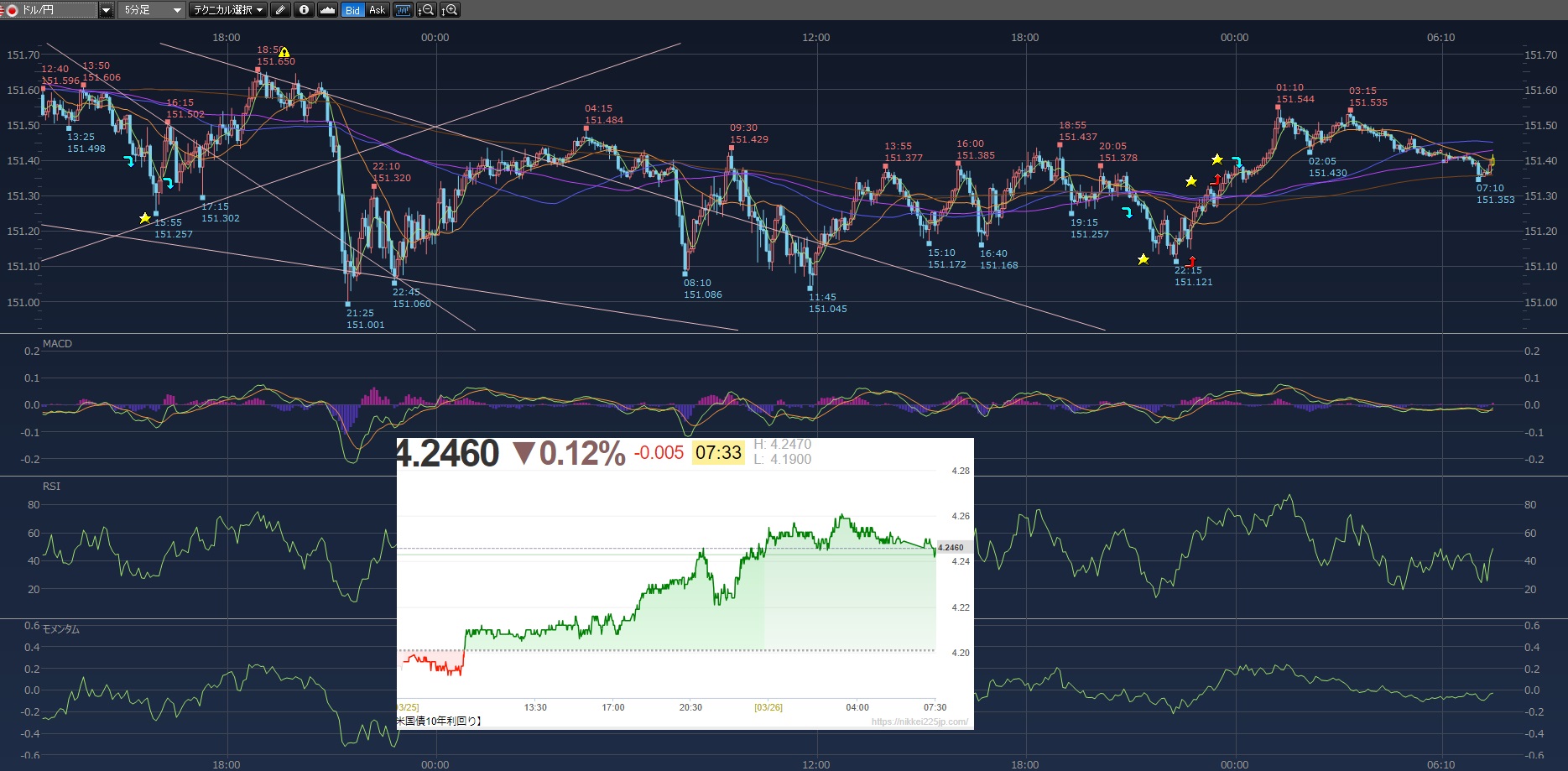This screenshot has height=771, width=1568.
Task: Open the nikkei225jp.com link
Action: coord(919,722)
